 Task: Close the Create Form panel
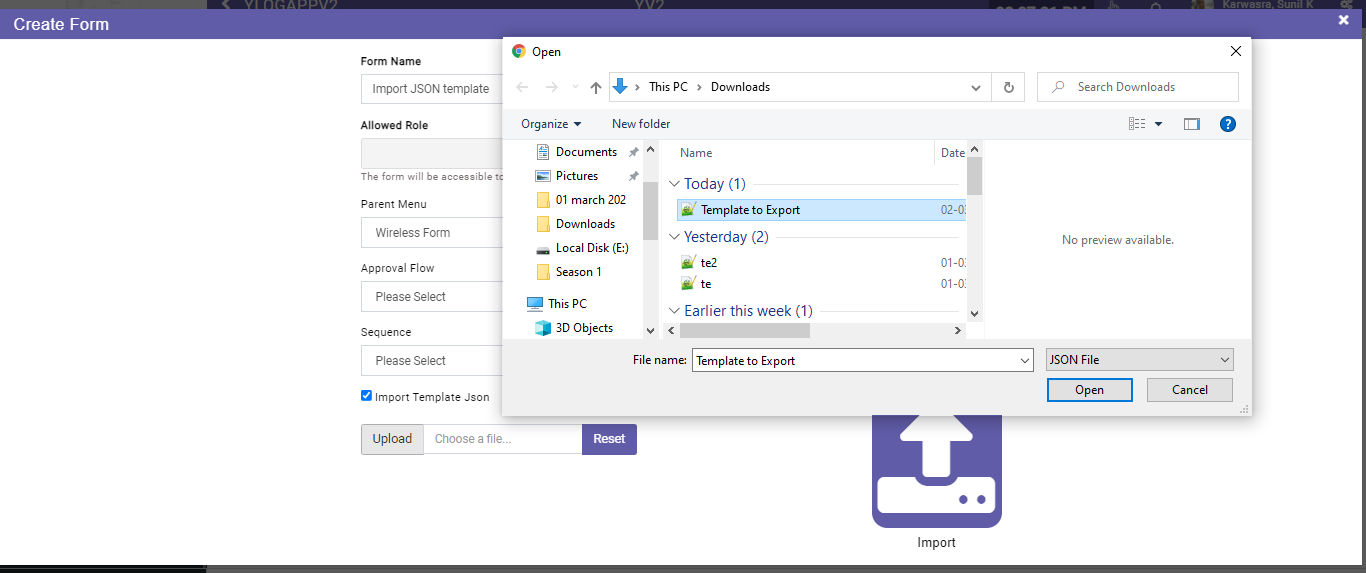(x=1344, y=20)
